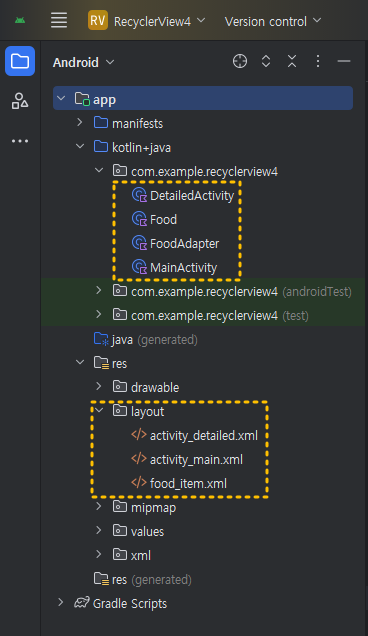The height and width of the screenshot is (636, 368).
Task: Collapse the main com.example.recyclerview4 package arrow
Action: (x=99, y=170)
